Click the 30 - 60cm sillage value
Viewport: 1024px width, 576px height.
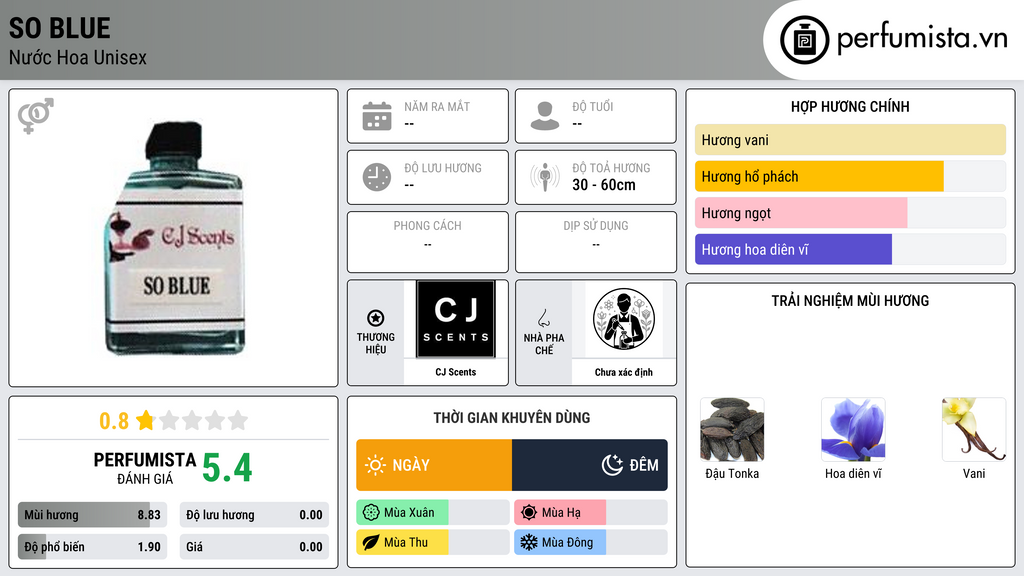604,185
